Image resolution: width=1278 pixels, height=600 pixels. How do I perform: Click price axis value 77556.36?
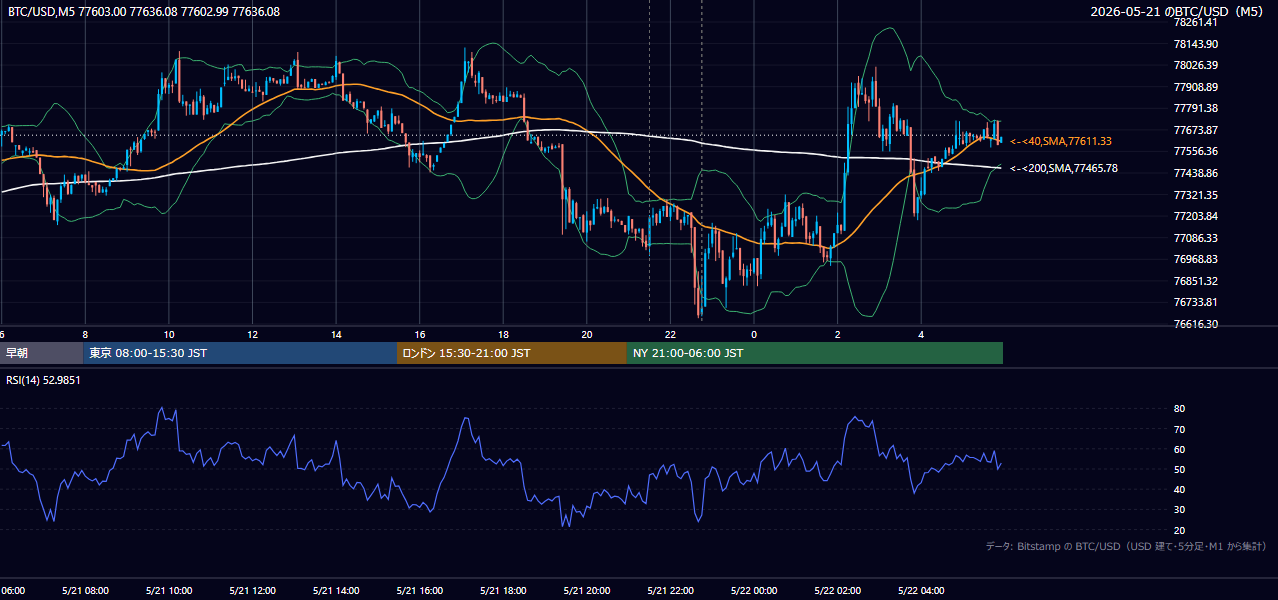coord(1195,151)
